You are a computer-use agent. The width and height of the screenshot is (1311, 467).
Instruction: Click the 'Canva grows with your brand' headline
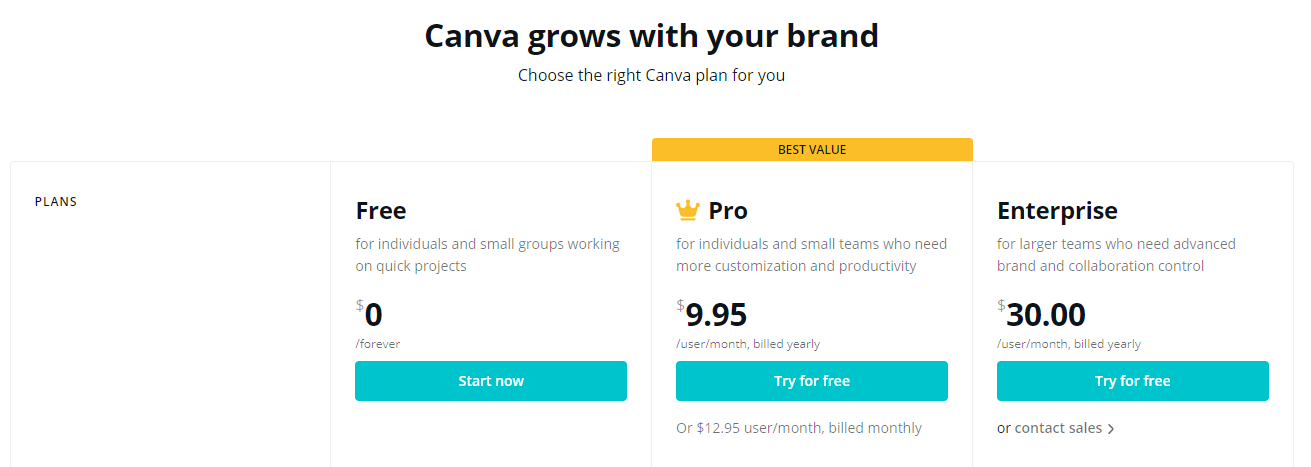click(652, 36)
